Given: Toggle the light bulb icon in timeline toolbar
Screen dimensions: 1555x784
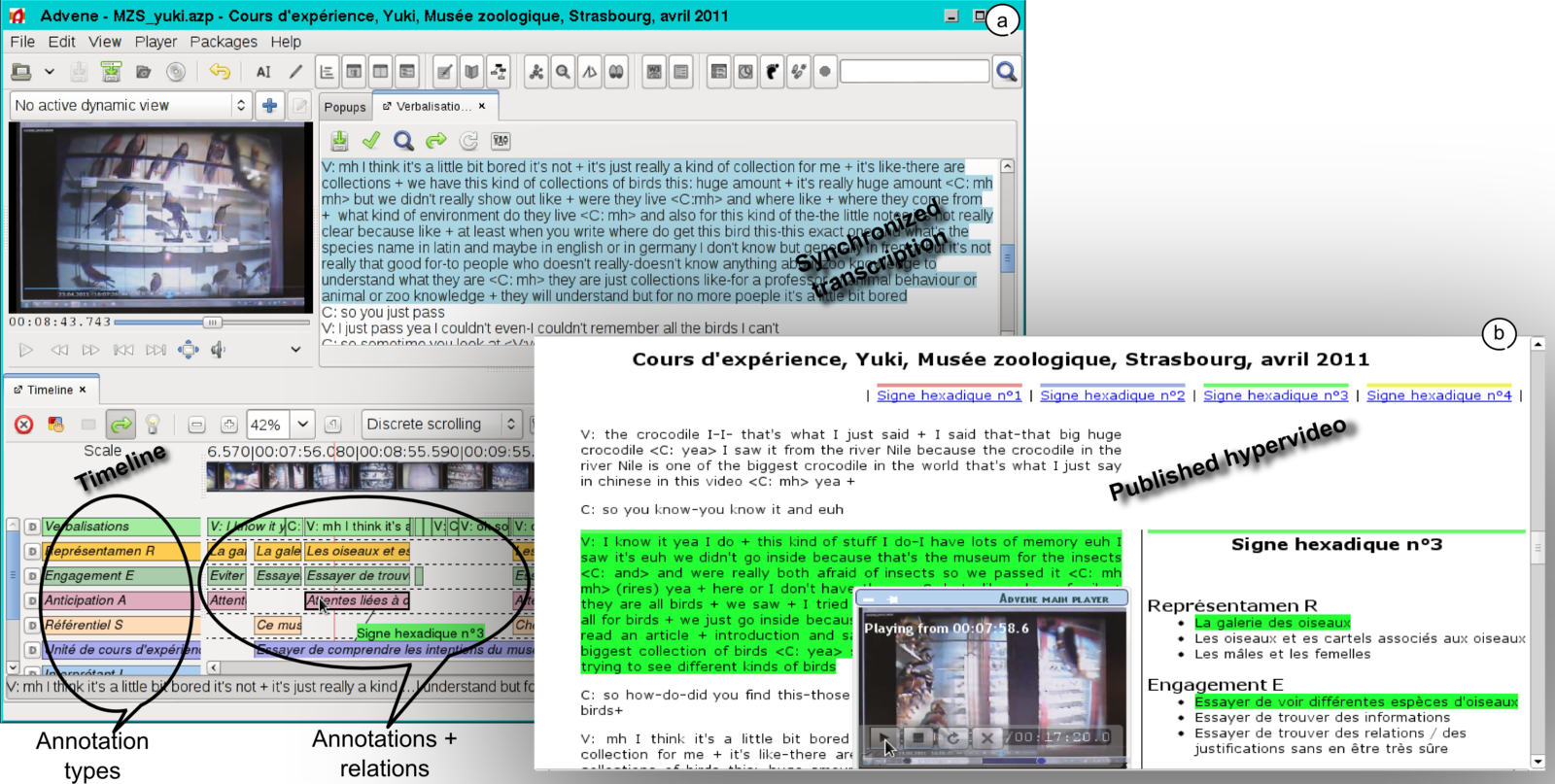Looking at the screenshot, I should [x=153, y=425].
